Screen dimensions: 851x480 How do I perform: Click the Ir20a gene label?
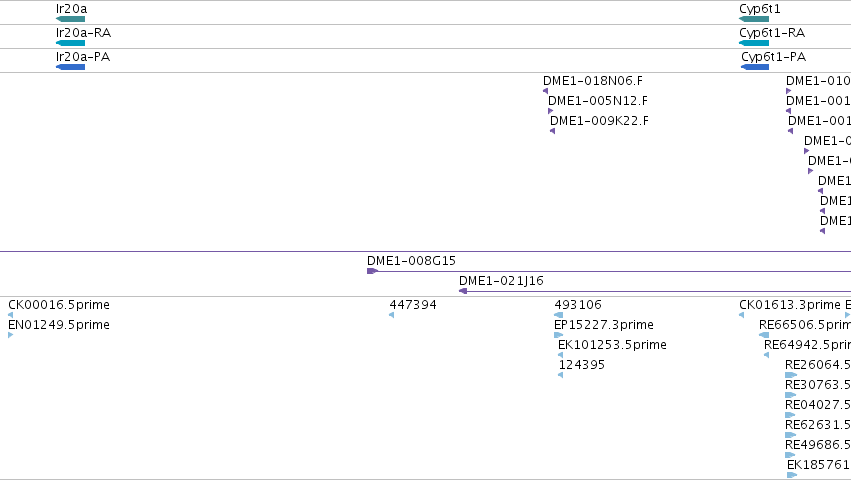[72, 9]
